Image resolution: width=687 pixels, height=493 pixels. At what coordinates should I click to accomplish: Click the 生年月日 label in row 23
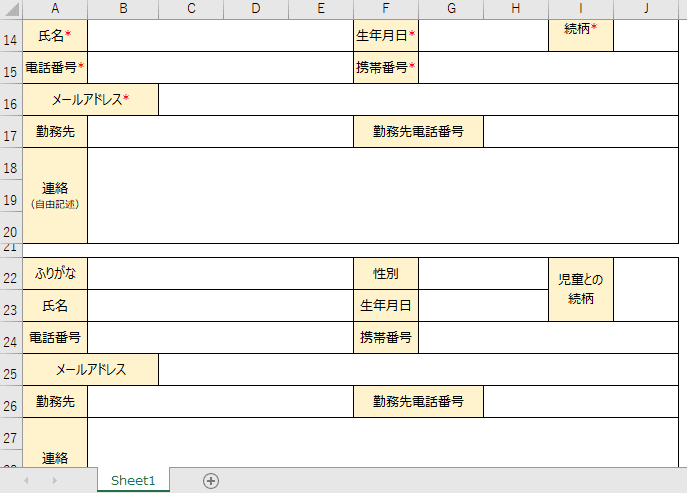(386, 305)
